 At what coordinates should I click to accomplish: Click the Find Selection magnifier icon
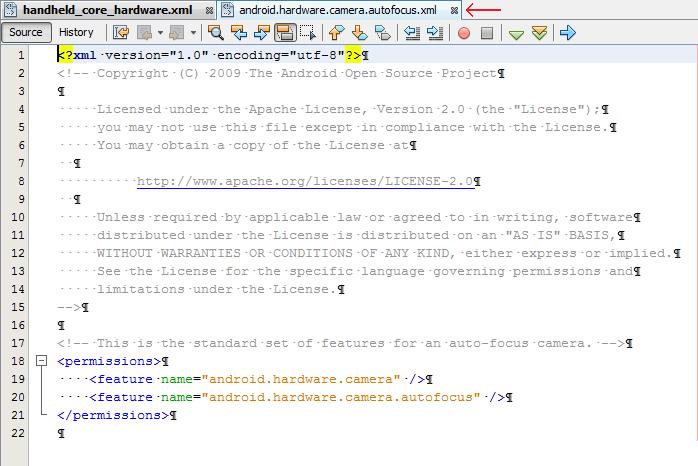(x=215, y=33)
